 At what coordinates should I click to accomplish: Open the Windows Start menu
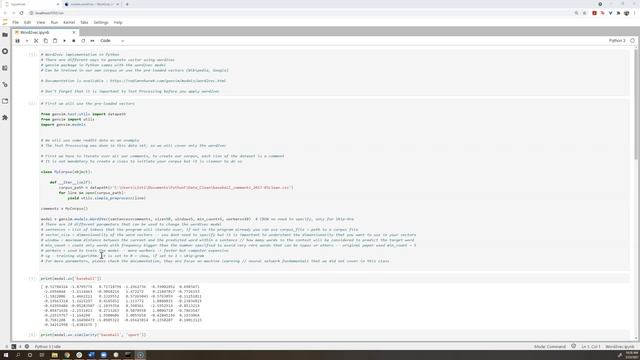pos(6,355)
